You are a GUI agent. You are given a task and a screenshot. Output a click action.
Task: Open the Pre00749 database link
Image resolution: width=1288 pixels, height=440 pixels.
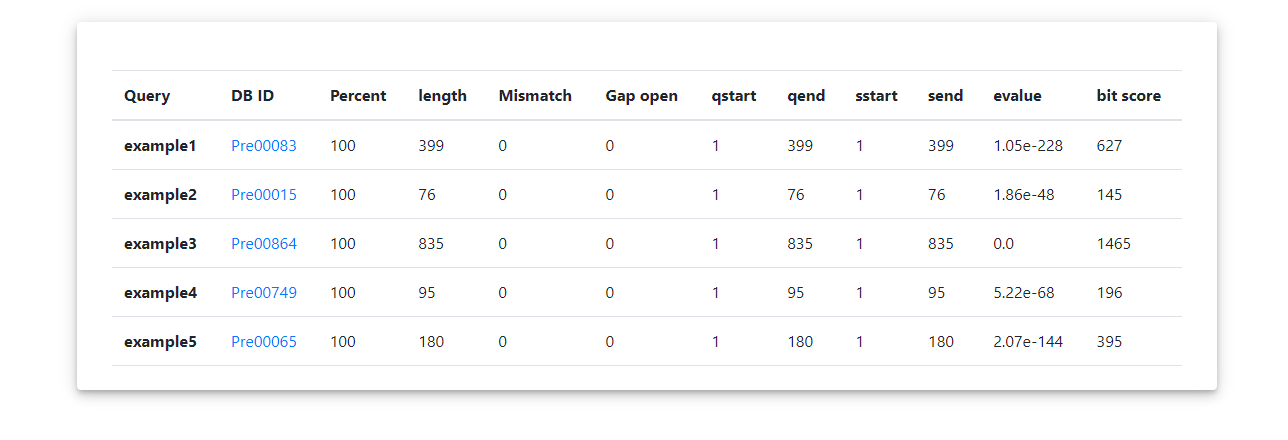[264, 293]
